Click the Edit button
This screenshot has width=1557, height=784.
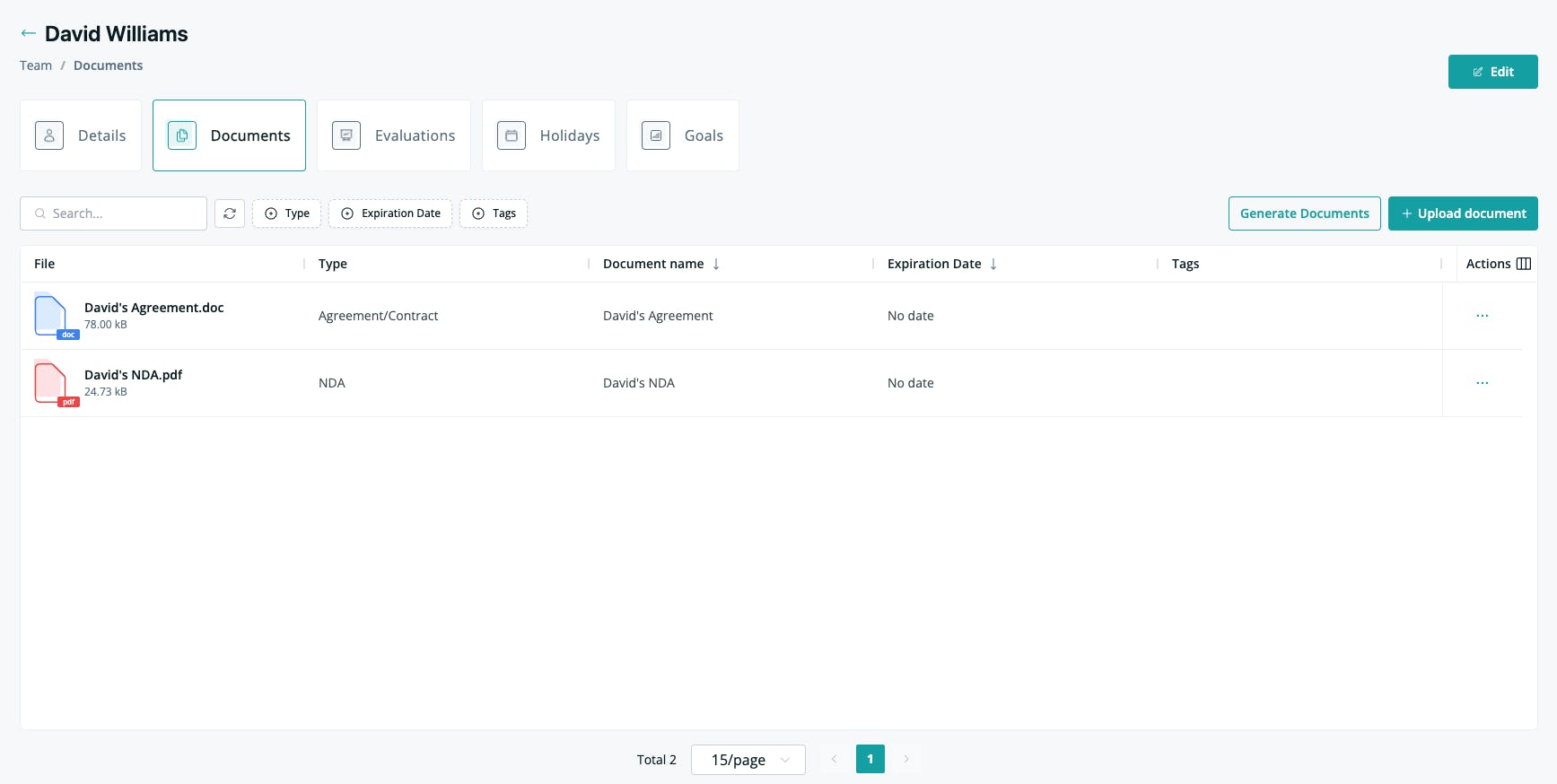1493,72
